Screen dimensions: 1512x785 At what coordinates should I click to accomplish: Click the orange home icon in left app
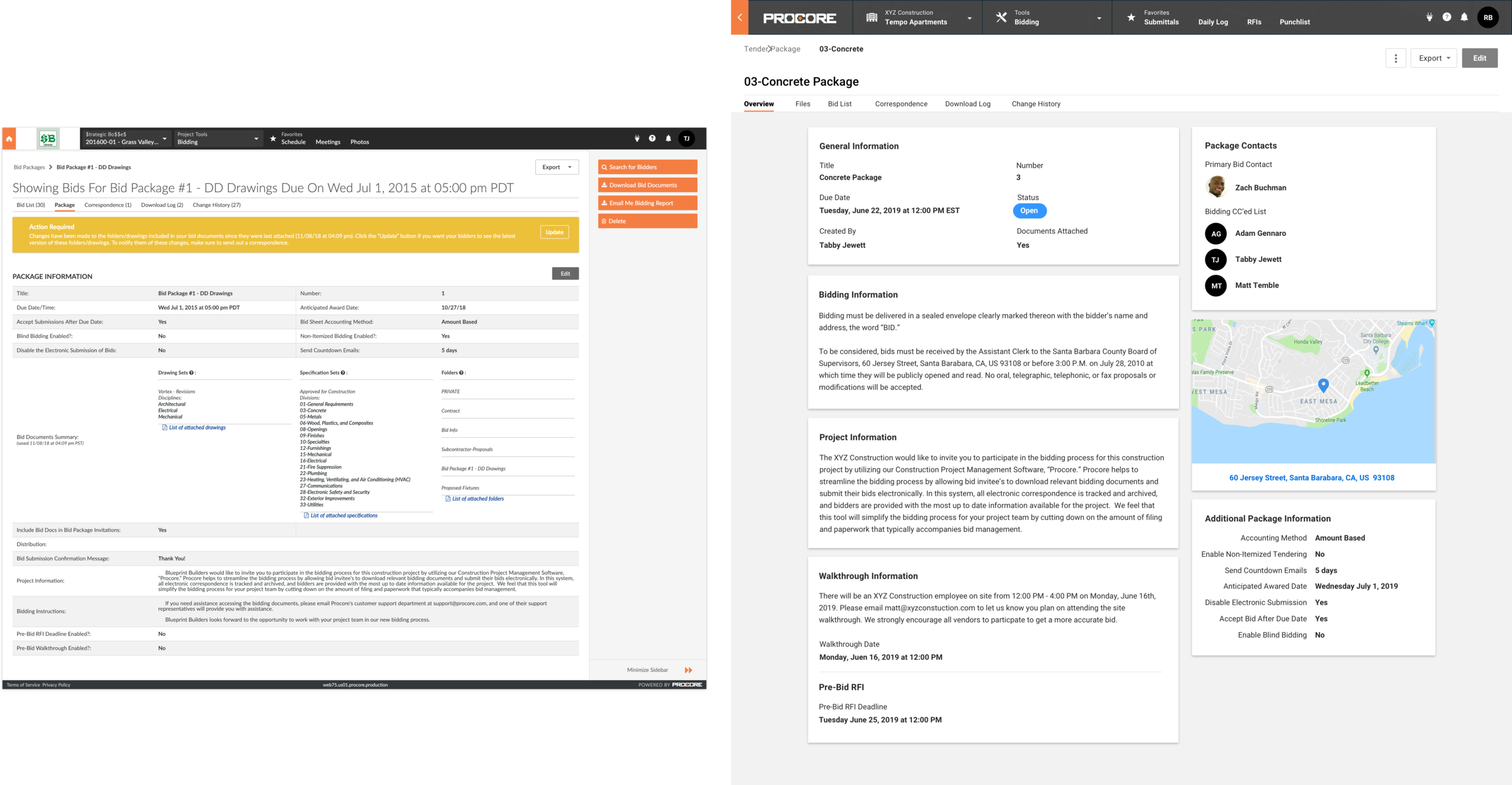[x=9, y=138]
